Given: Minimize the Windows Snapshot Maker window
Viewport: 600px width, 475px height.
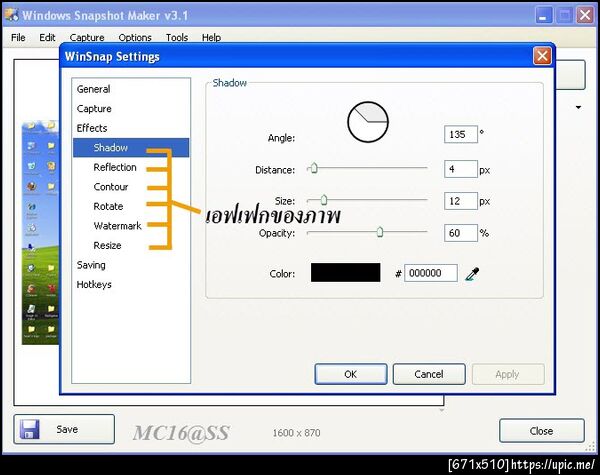Looking at the screenshot, I should click(543, 16).
